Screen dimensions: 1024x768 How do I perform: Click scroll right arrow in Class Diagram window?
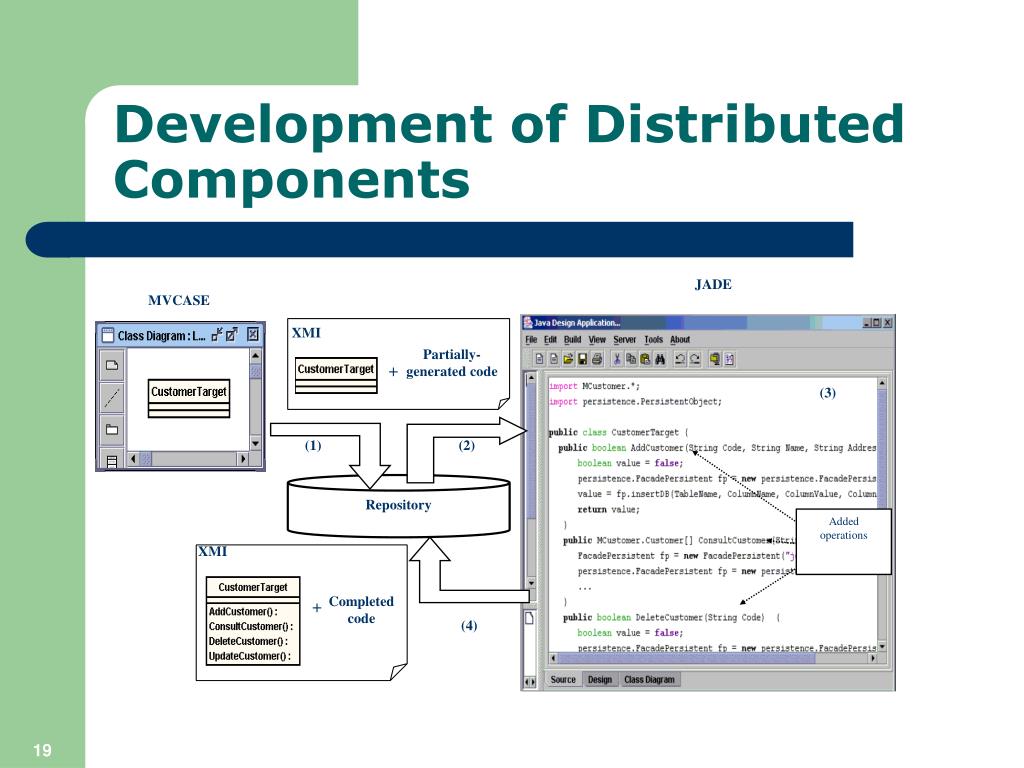tap(243, 458)
